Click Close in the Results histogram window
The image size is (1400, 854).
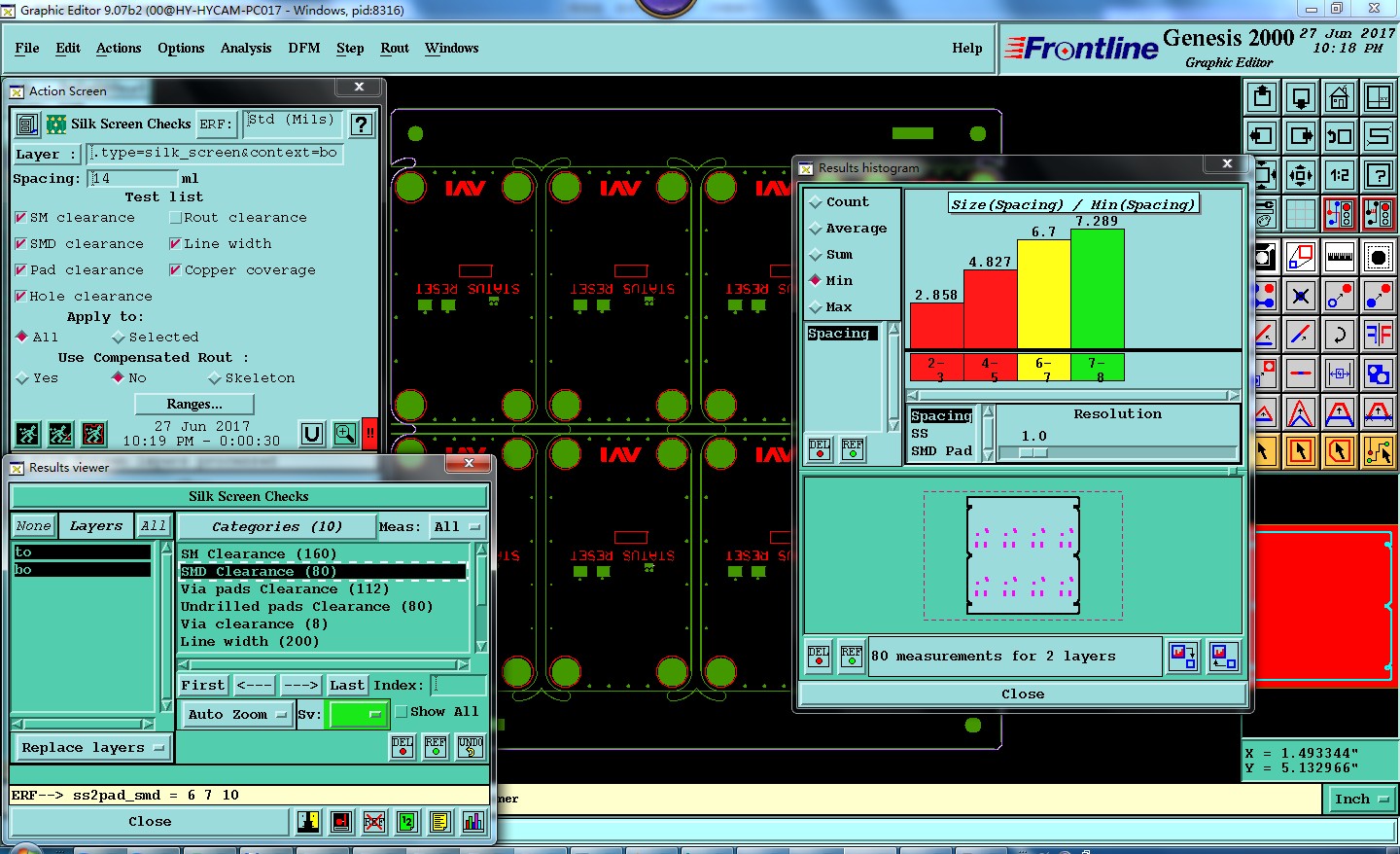[1023, 694]
